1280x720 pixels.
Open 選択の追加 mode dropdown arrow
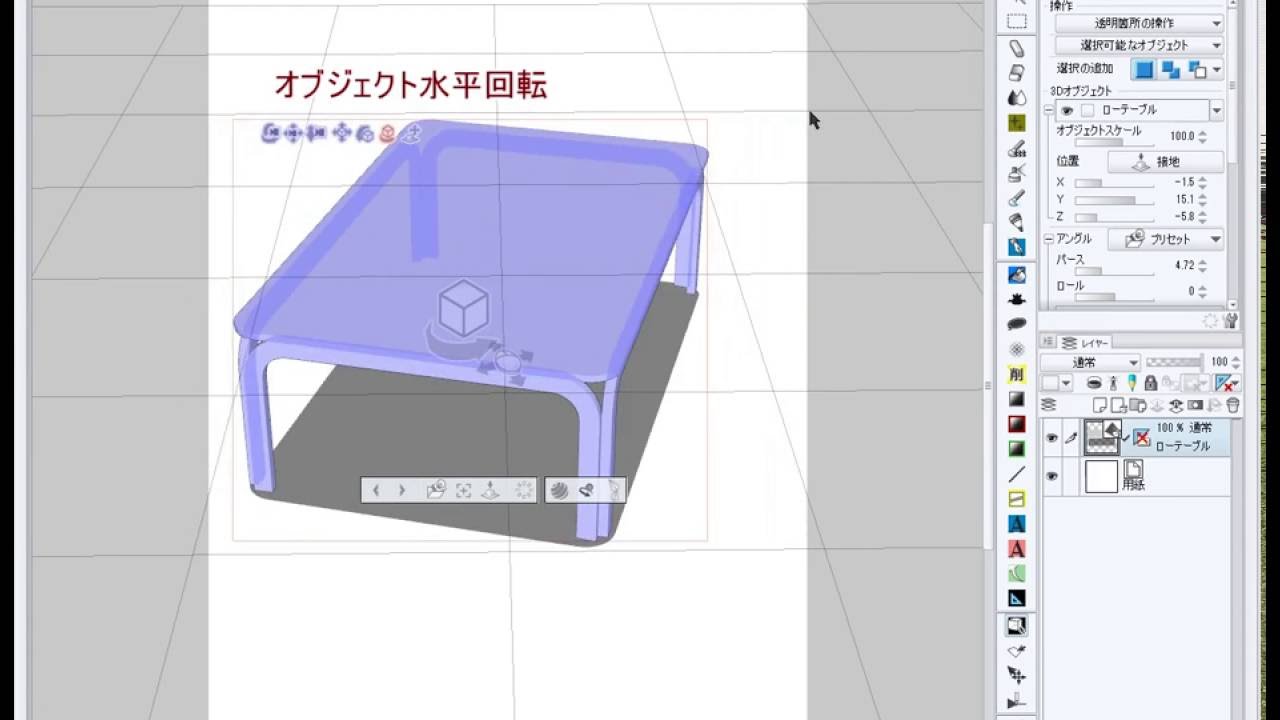(x=1216, y=70)
